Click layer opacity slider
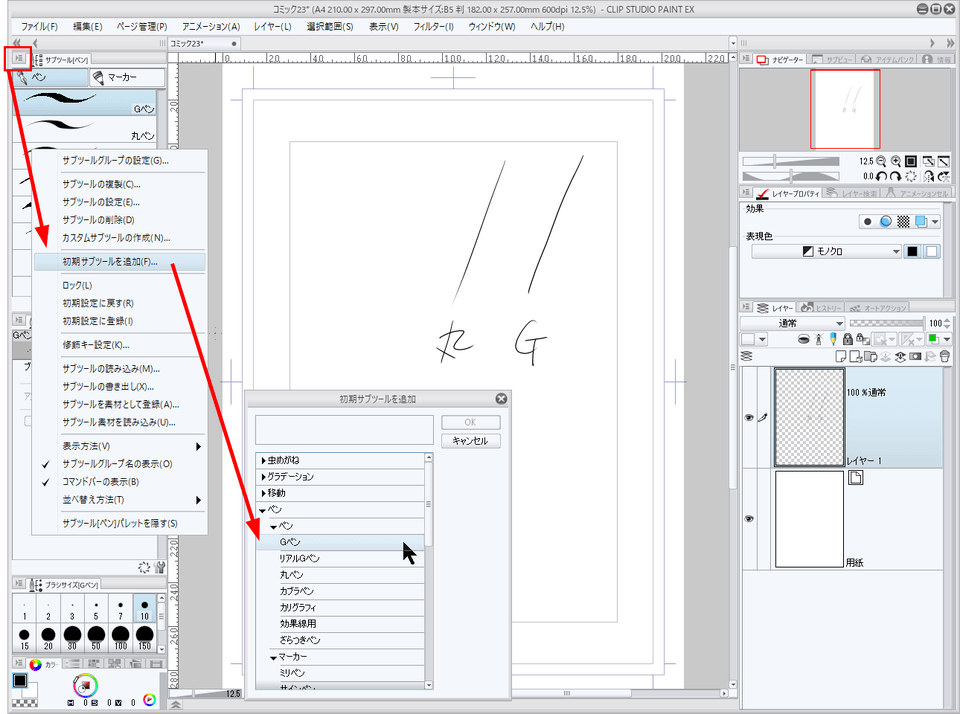Screen dimensions: 960x714 [887, 323]
